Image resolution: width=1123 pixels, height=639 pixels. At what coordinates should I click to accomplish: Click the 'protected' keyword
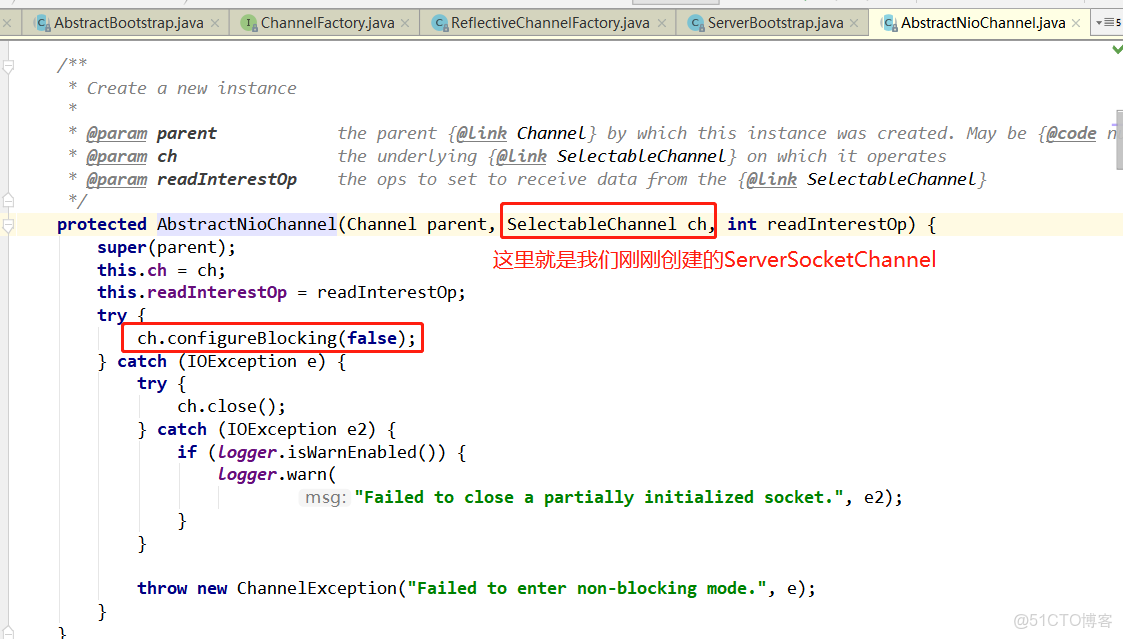pos(102,224)
